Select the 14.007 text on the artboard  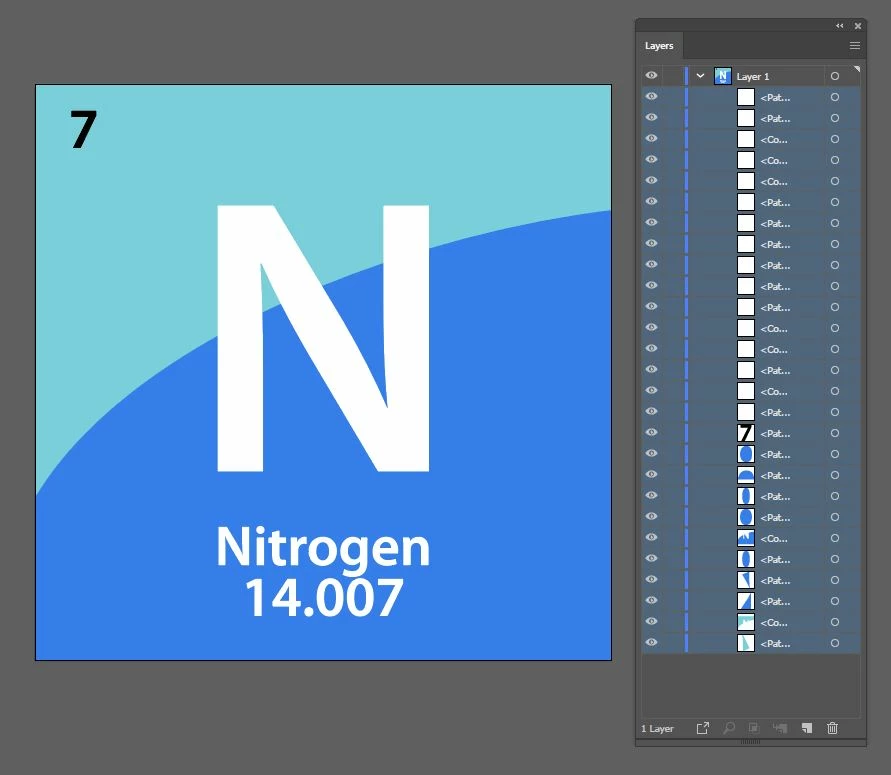coord(324,597)
